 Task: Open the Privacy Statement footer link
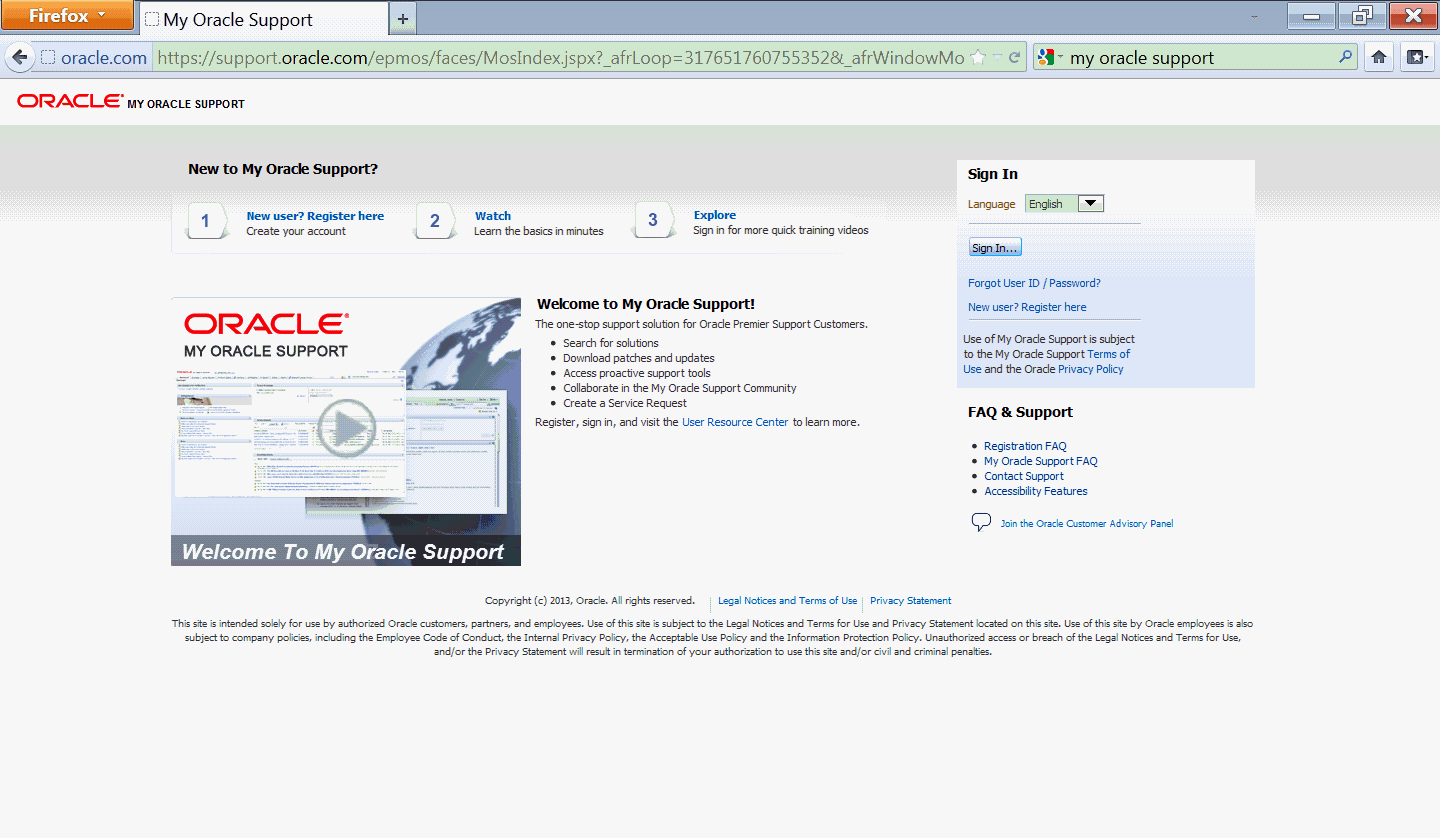point(911,601)
